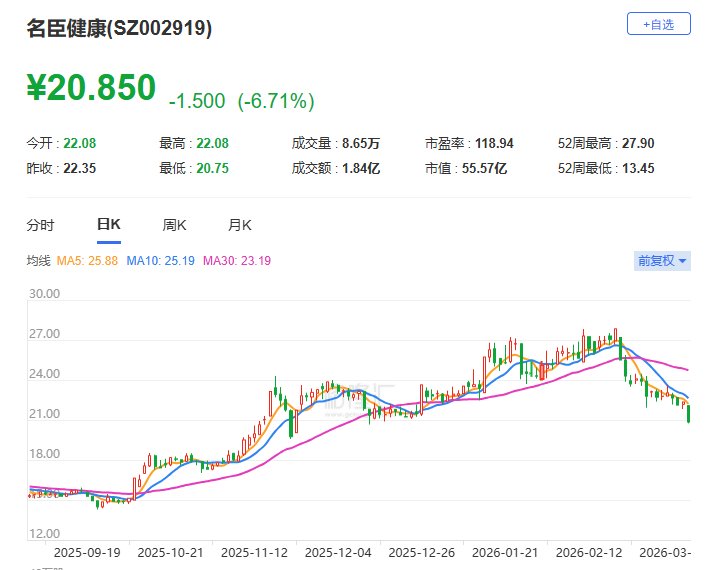717x570 pixels.
Task: Switch to the 月K monthly tab
Action: (x=240, y=225)
